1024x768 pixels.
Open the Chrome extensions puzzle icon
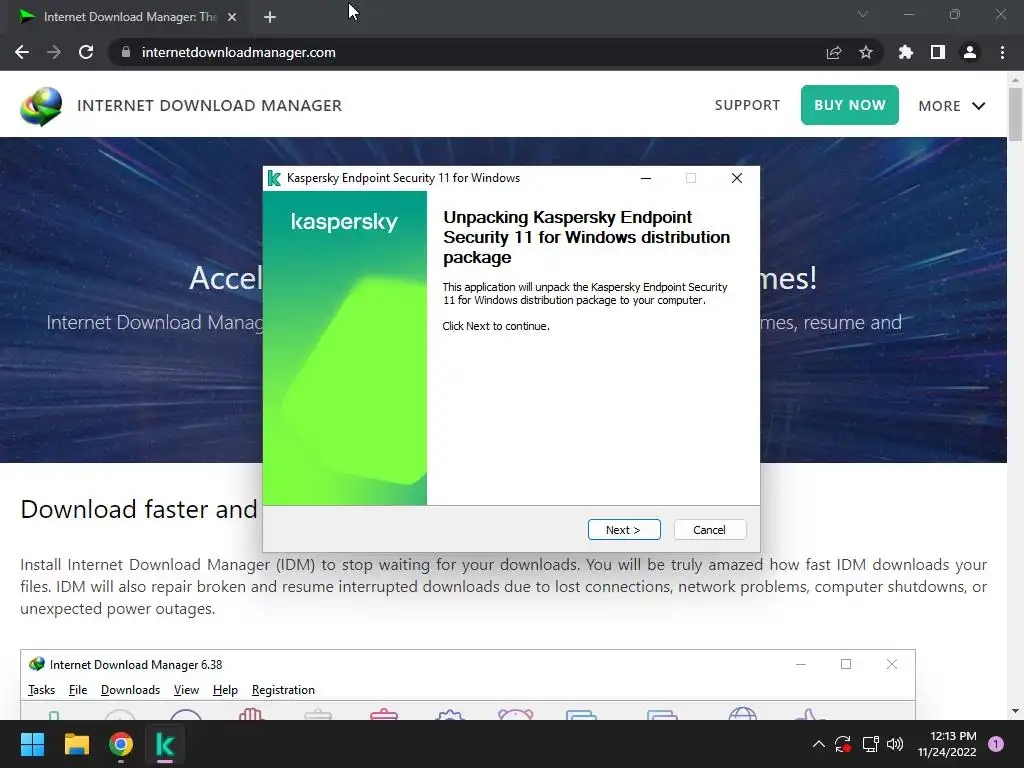click(905, 52)
